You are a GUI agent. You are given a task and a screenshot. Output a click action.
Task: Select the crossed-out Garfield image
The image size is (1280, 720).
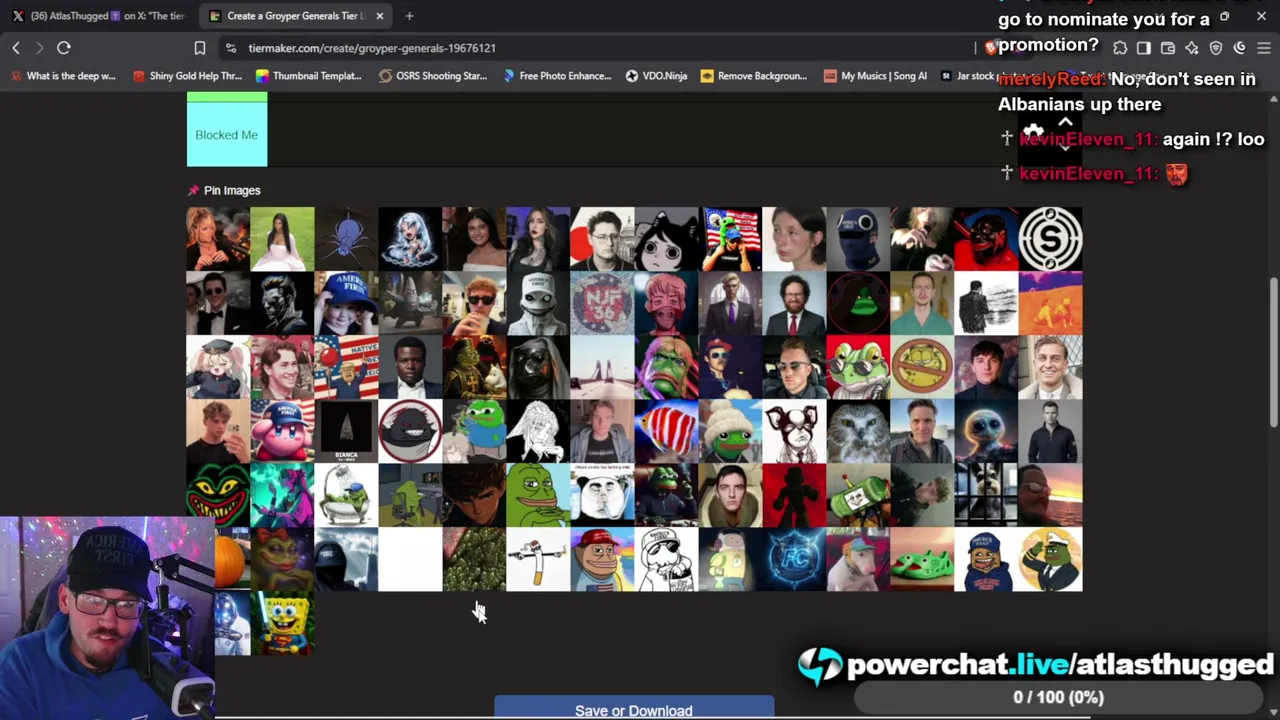[x=922, y=367]
